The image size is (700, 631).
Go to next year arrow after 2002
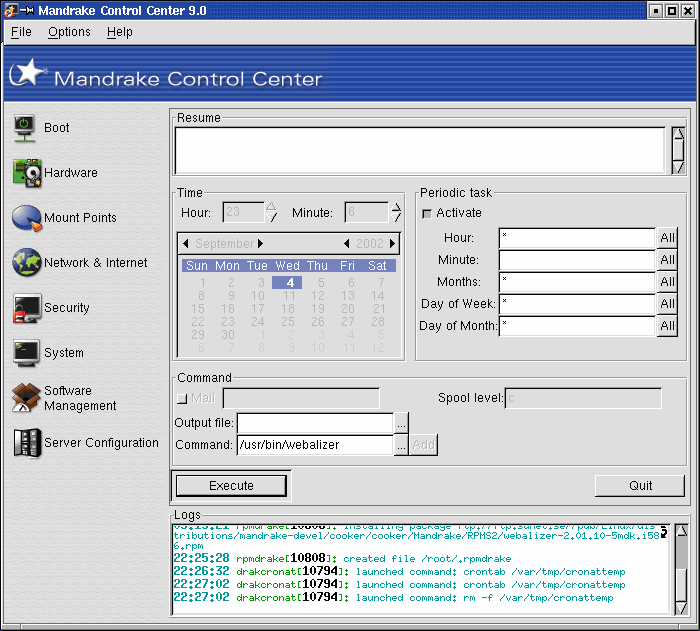coord(392,243)
